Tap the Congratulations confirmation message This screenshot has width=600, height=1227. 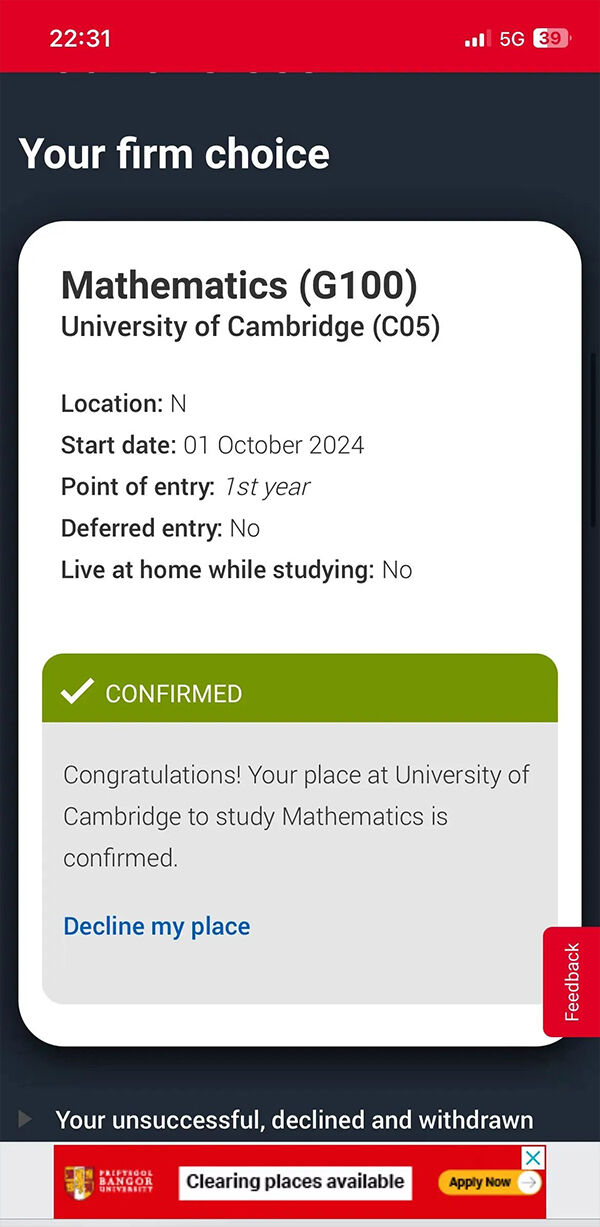pyautogui.click(x=296, y=816)
